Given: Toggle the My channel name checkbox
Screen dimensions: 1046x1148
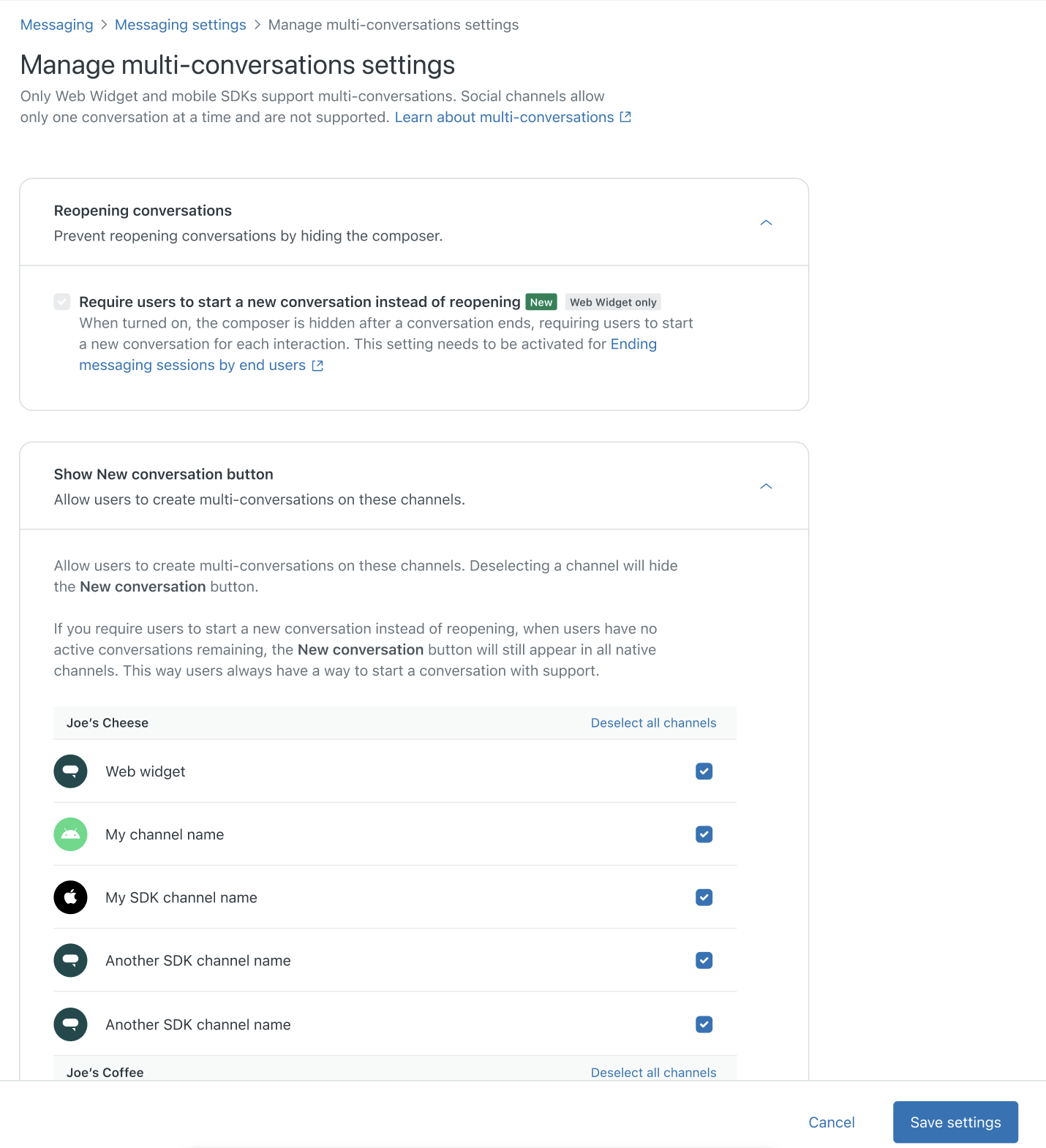Looking at the screenshot, I should point(704,834).
